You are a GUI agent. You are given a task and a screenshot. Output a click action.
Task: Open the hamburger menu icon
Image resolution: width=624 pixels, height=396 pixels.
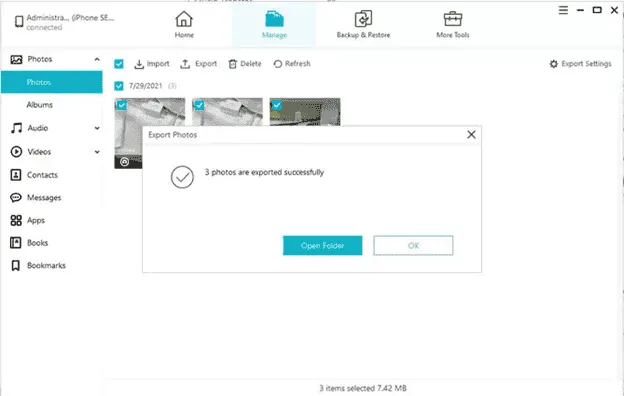(563, 10)
